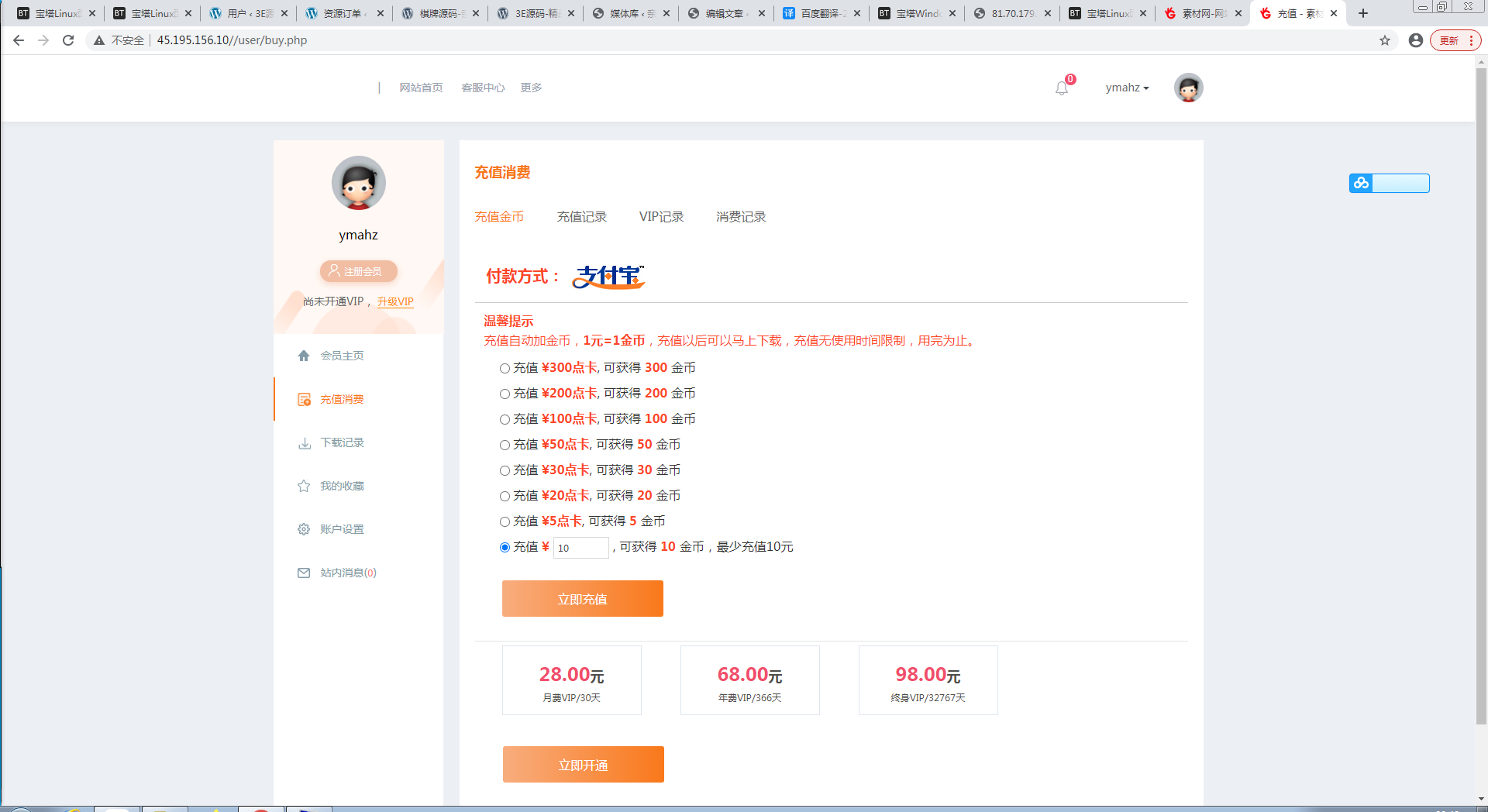Click the blue cloud widget on the right
The width and height of the screenshot is (1488, 812).
click(1361, 183)
